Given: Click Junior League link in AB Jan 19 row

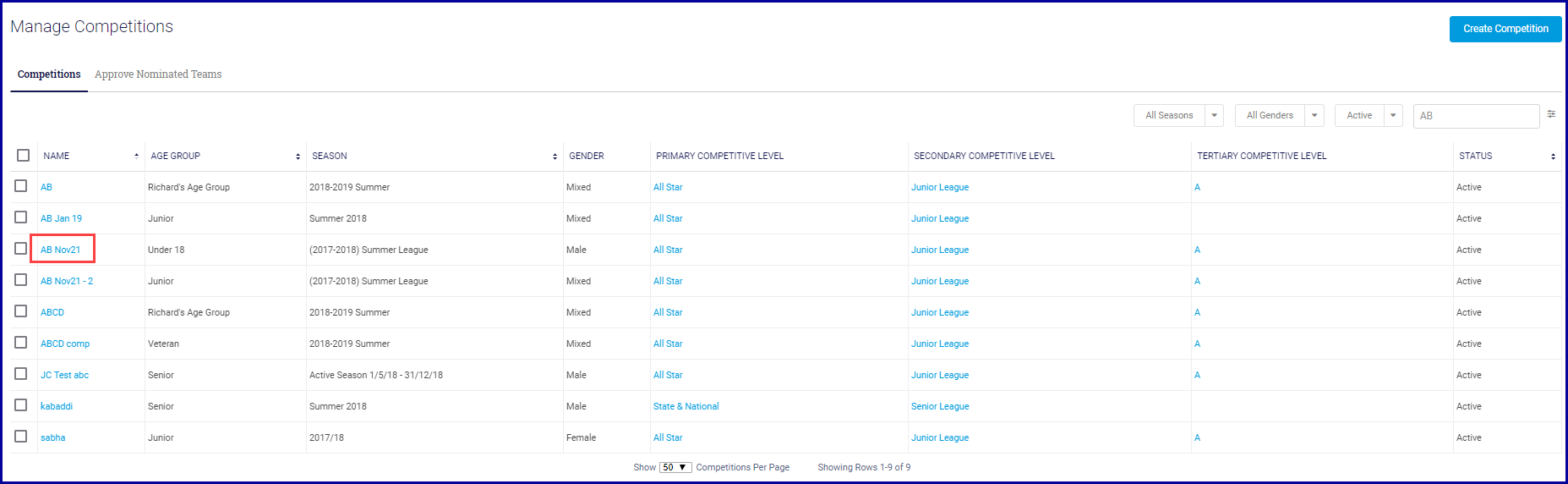Looking at the screenshot, I should pyautogui.click(x=940, y=218).
